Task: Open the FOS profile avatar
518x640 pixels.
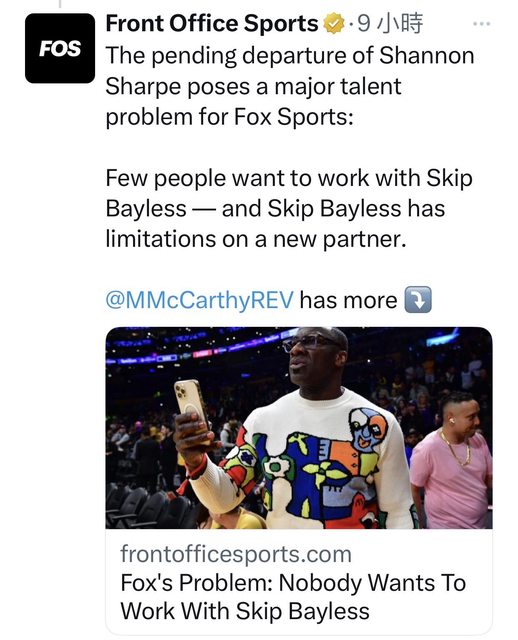Action: pyautogui.click(x=60, y=48)
